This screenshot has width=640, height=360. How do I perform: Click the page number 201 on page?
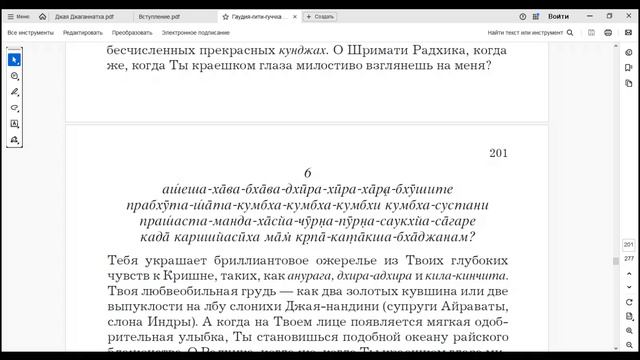(498, 153)
